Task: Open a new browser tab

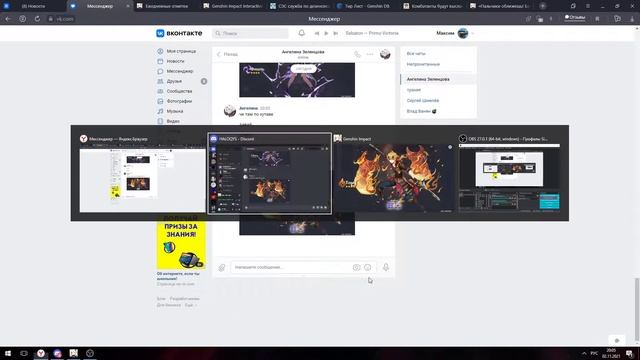Action: pyautogui.click(x=542, y=6)
